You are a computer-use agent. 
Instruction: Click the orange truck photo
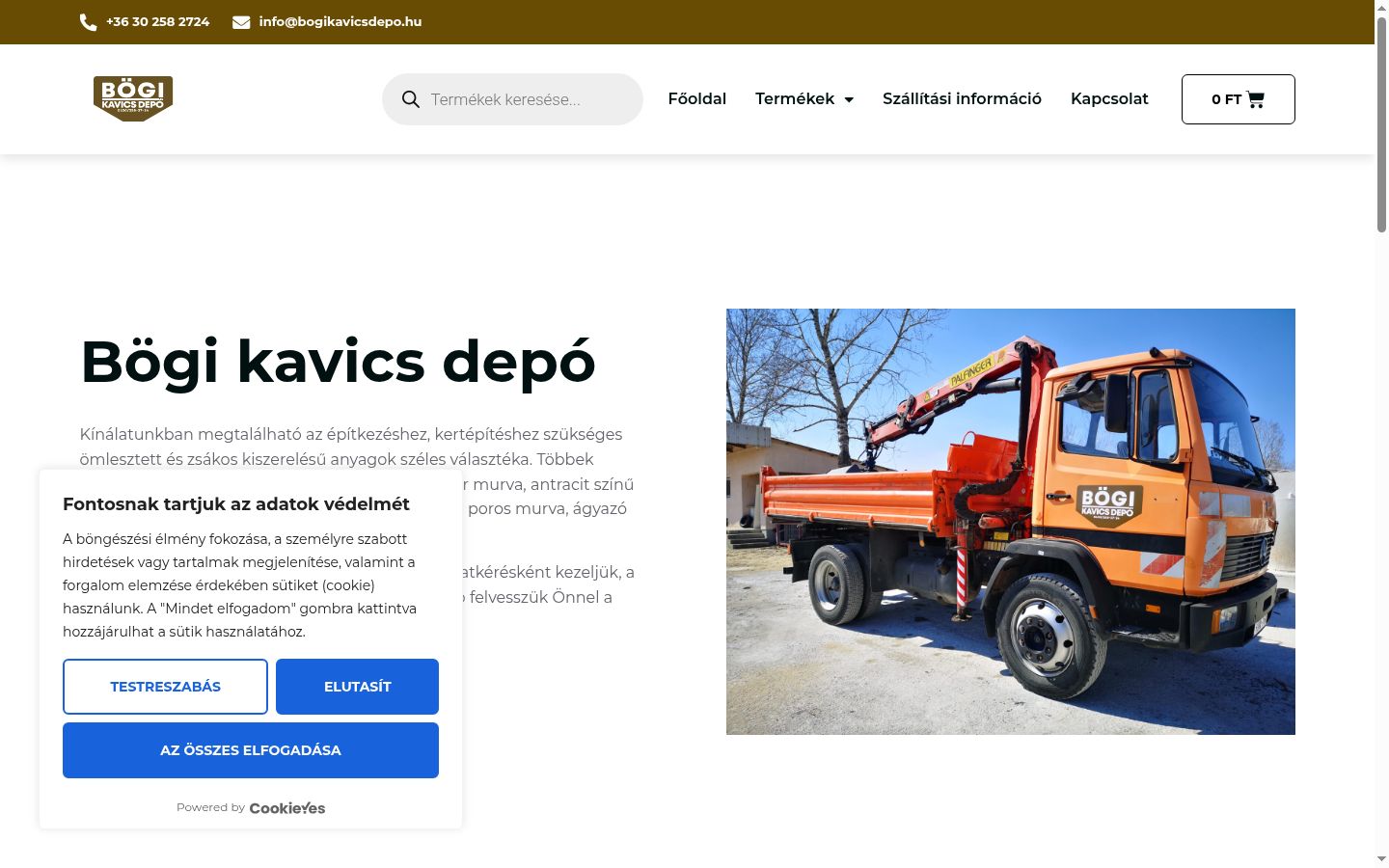pos(1011,522)
